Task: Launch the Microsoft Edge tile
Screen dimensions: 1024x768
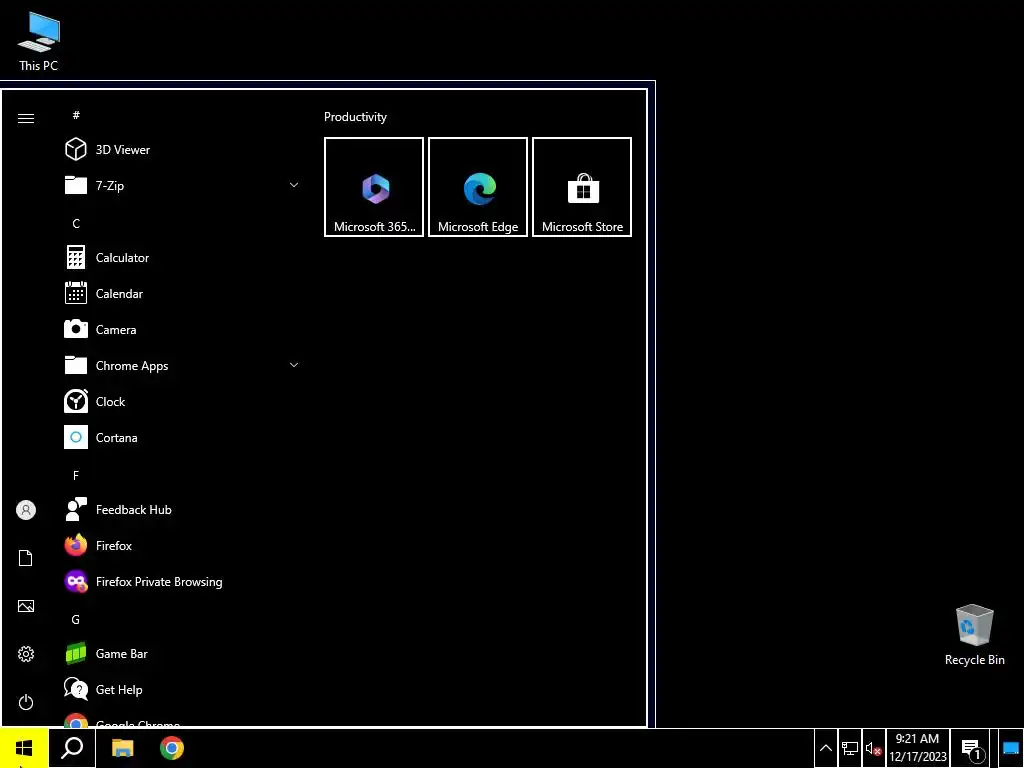Action: coord(478,187)
